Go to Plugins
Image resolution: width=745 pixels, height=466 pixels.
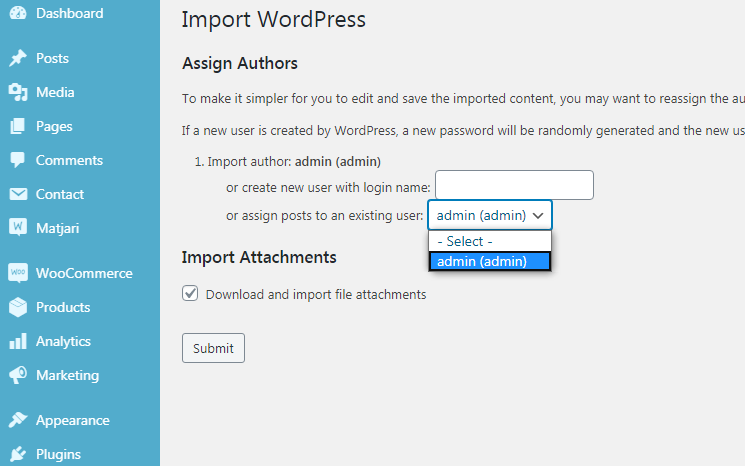coord(58,454)
